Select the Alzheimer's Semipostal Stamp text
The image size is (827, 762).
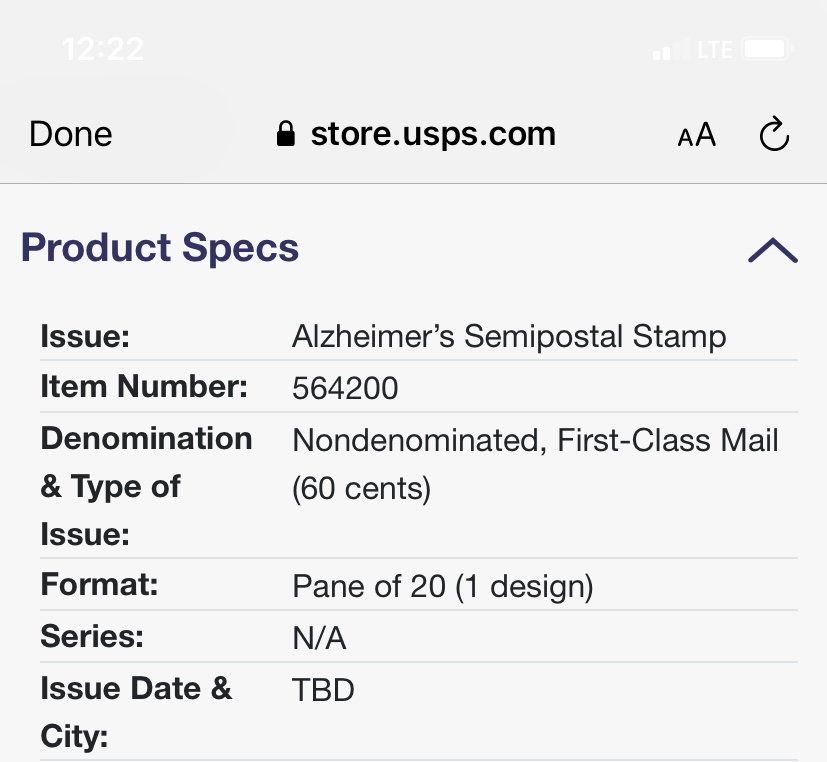tap(509, 337)
